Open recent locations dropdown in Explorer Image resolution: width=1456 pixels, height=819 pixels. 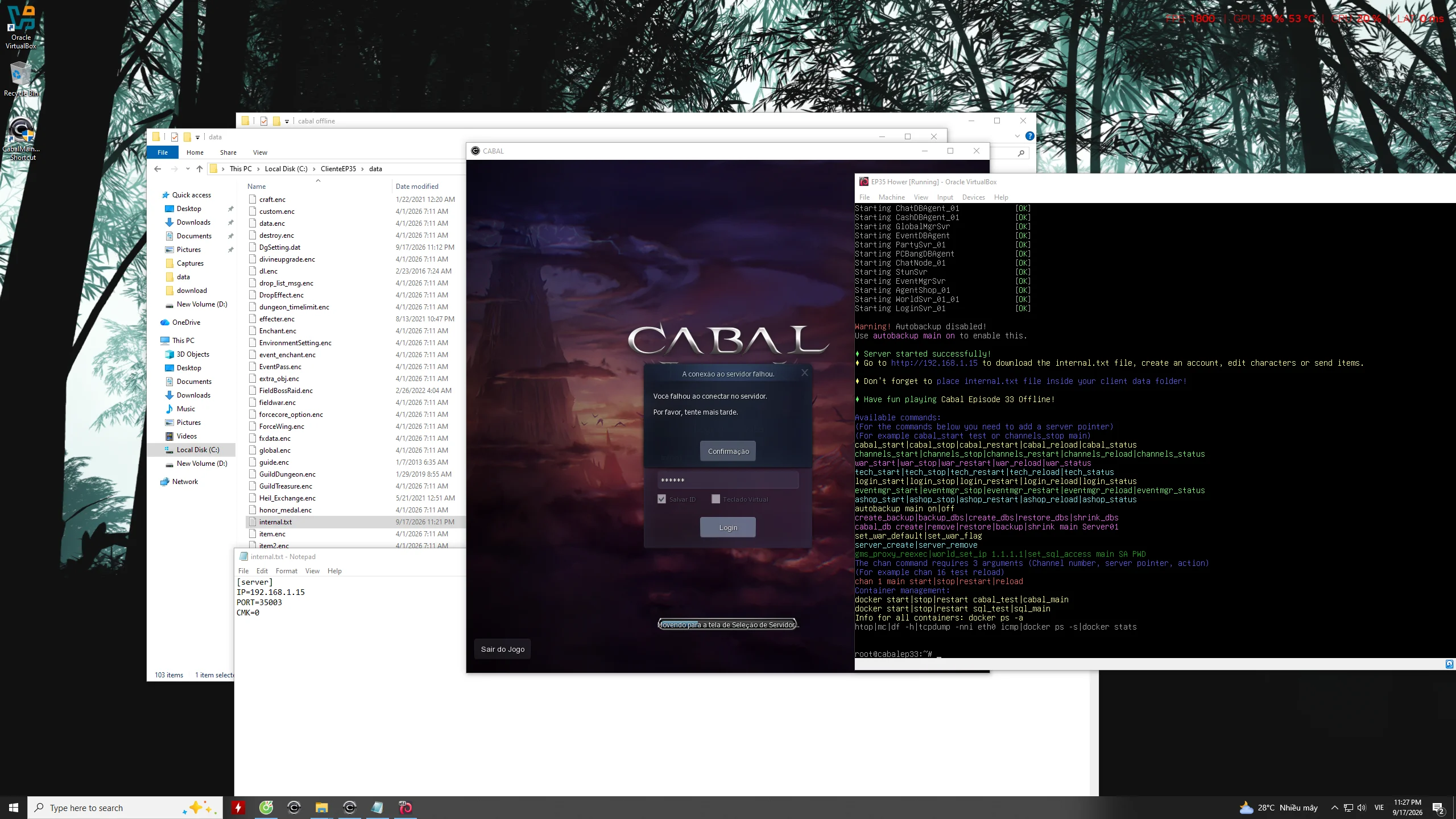click(188, 169)
